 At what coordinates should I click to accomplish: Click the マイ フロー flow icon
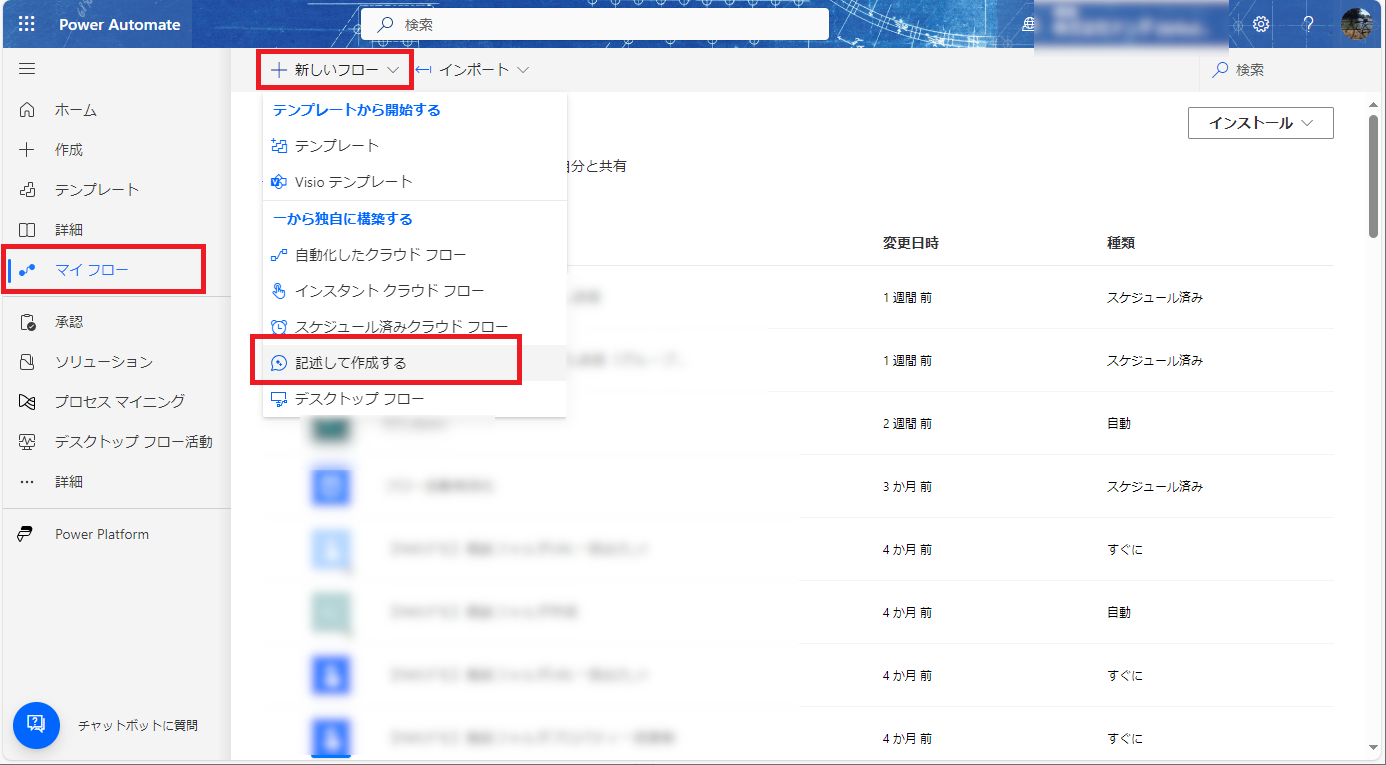click(27, 270)
